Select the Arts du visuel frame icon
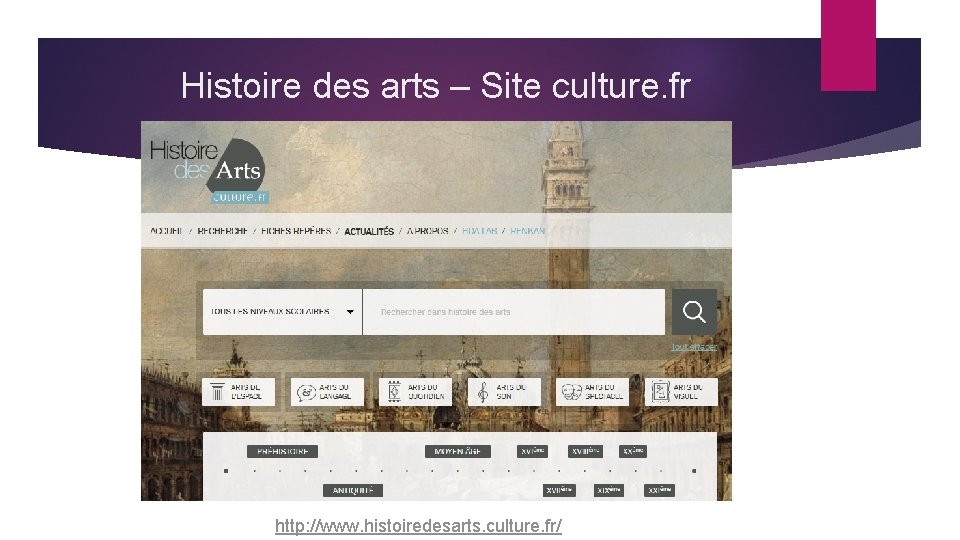Screen dimensions: 960x540 (x=660, y=392)
